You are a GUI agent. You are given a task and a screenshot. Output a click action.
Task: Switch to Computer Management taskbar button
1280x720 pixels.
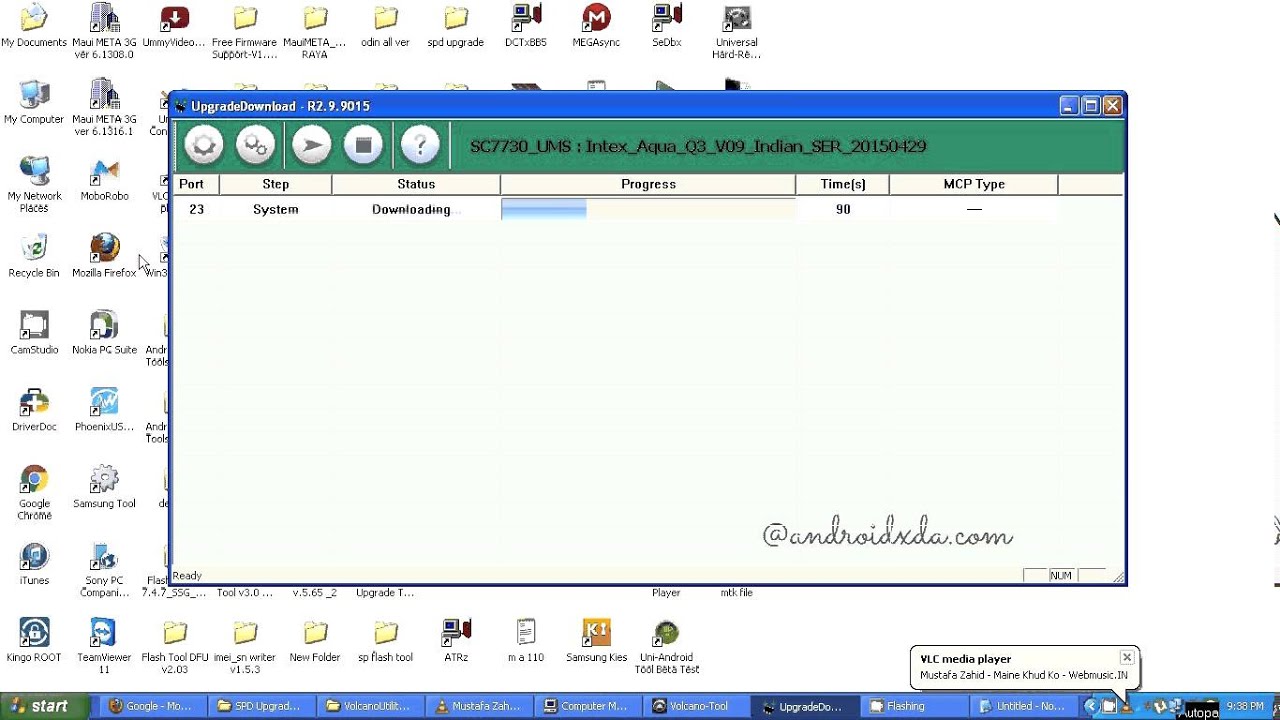[587, 706]
